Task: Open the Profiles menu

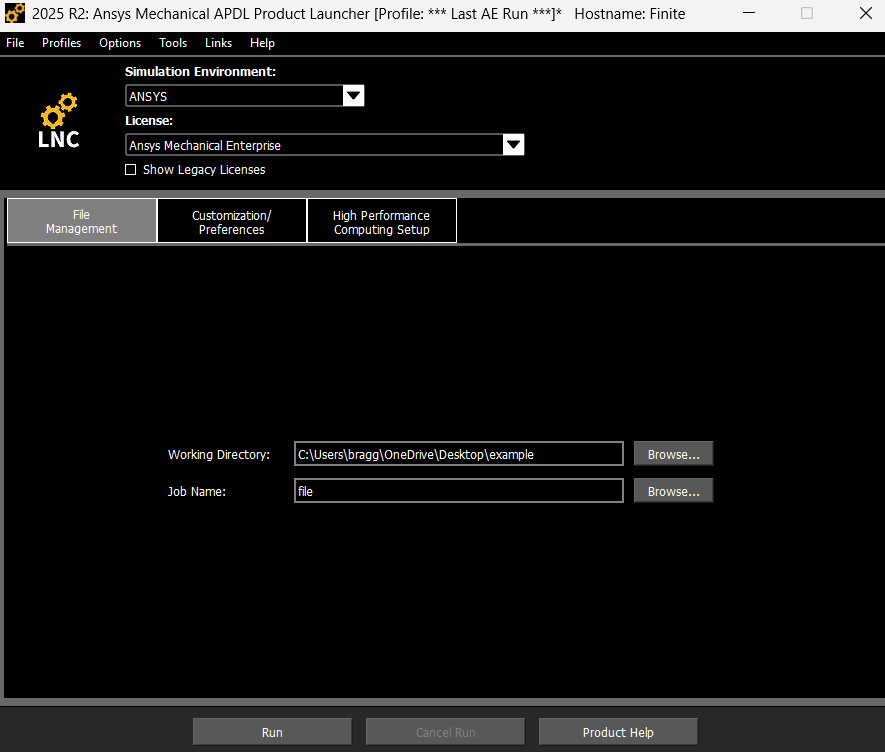Action: click(x=60, y=43)
